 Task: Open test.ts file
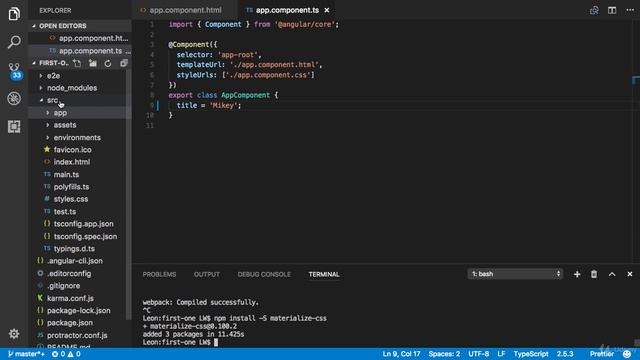coord(64,212)
